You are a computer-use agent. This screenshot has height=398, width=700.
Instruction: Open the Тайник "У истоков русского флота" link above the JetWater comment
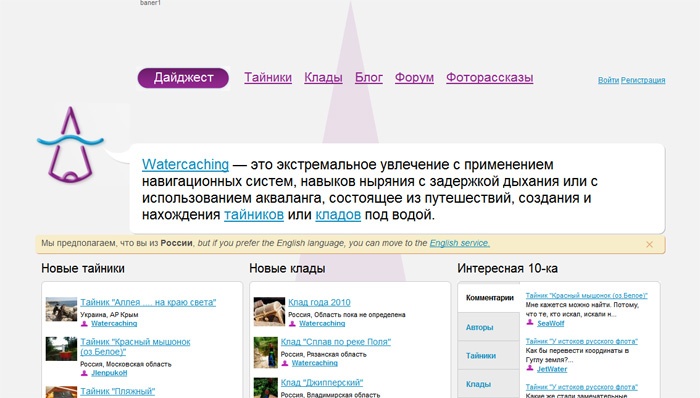click(582, 342)
